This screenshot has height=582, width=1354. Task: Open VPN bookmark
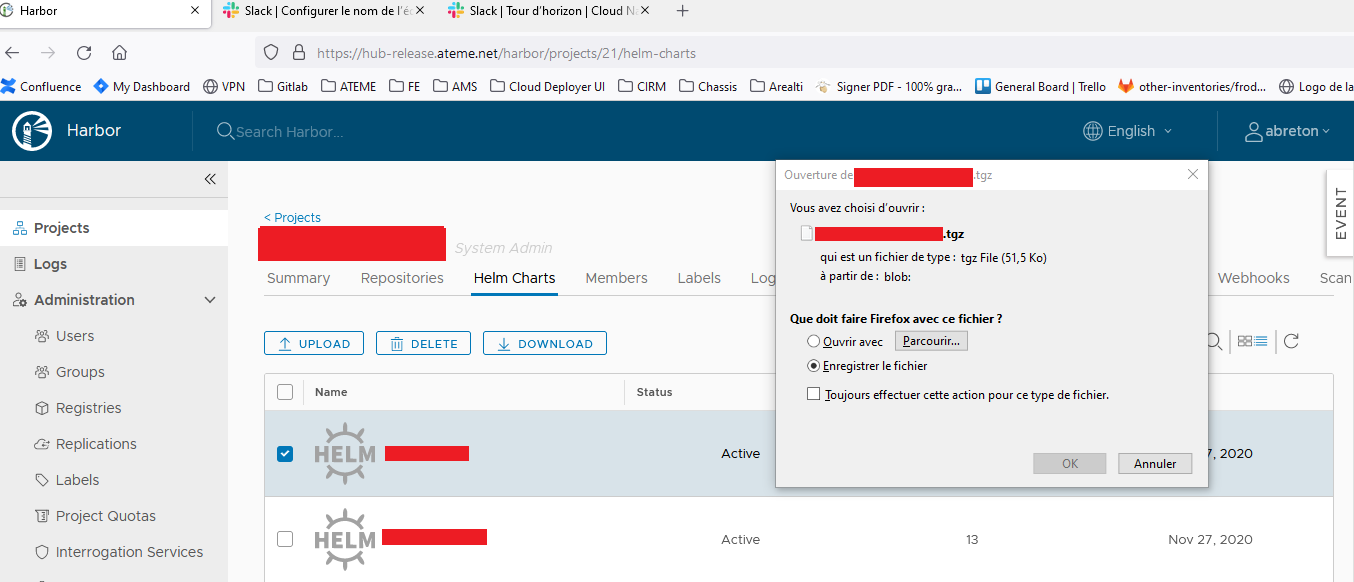point(224,87)
